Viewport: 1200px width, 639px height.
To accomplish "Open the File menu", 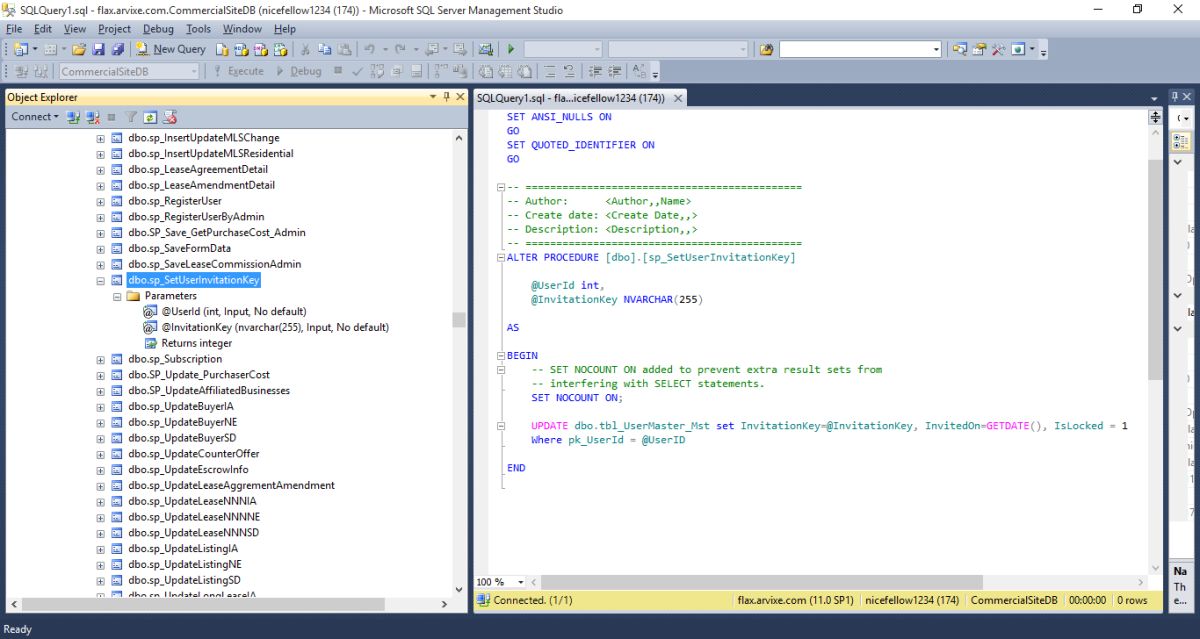I will (14, 29).
